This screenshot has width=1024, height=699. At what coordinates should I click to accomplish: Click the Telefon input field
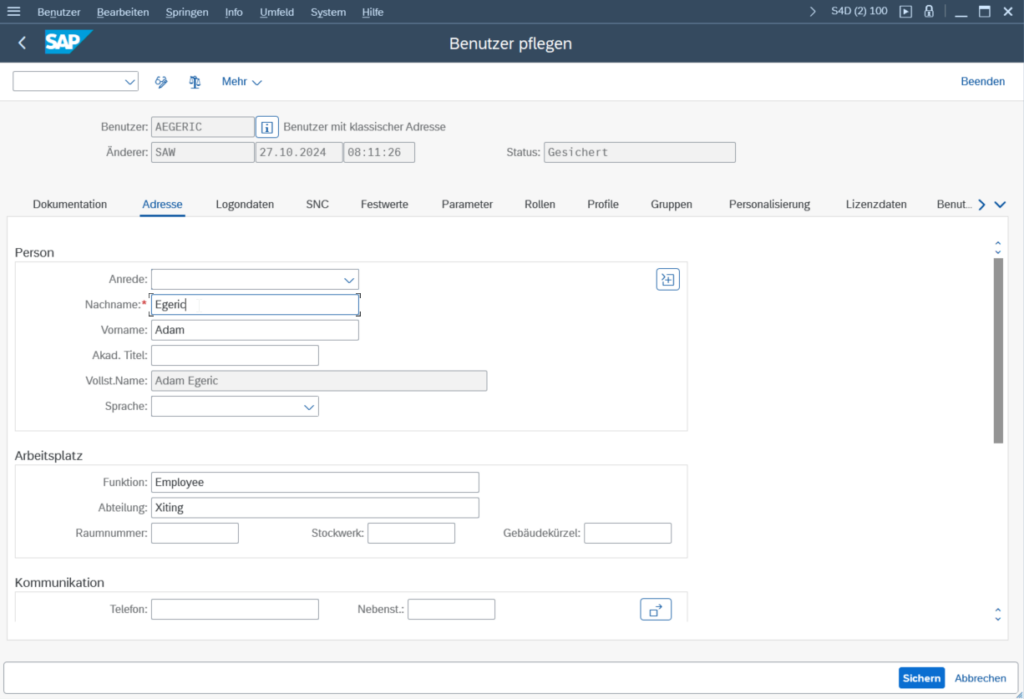pyautogui.click(x=235, y=610)
